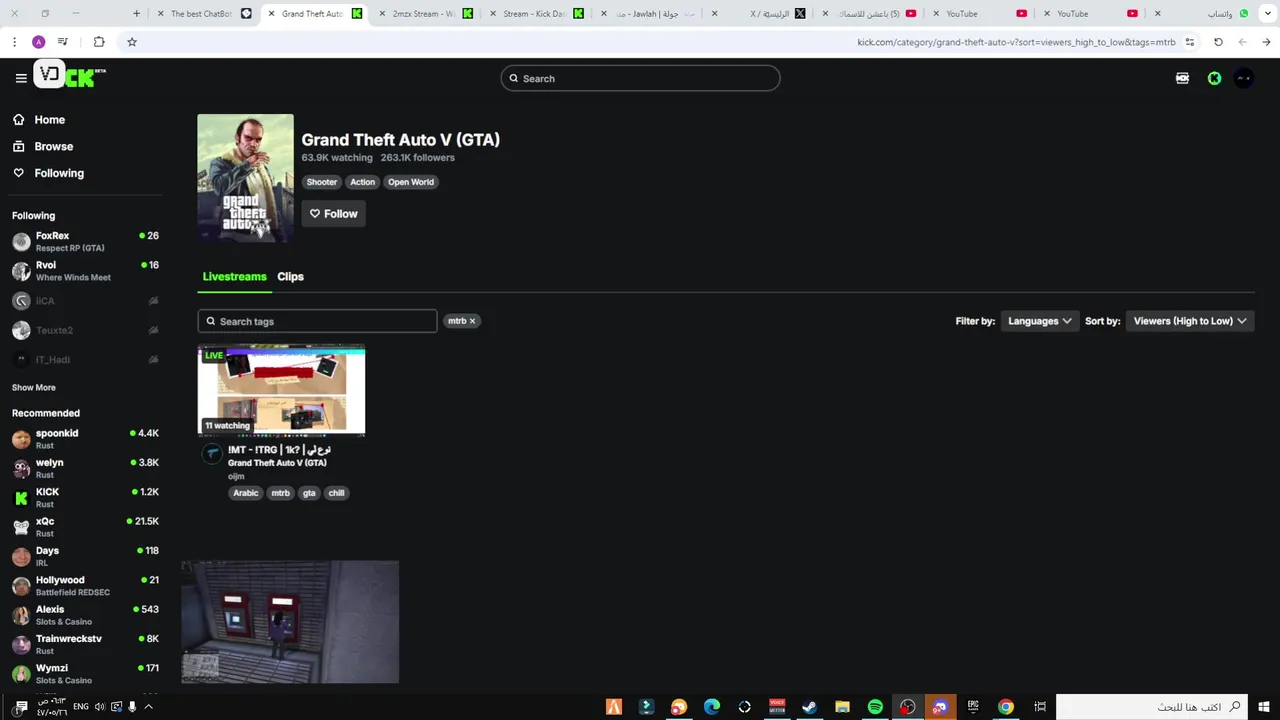This screenshot has height=720, width=1280.
Task: Open Google Chrome from the taskbar
Action: coord(1006,707)
